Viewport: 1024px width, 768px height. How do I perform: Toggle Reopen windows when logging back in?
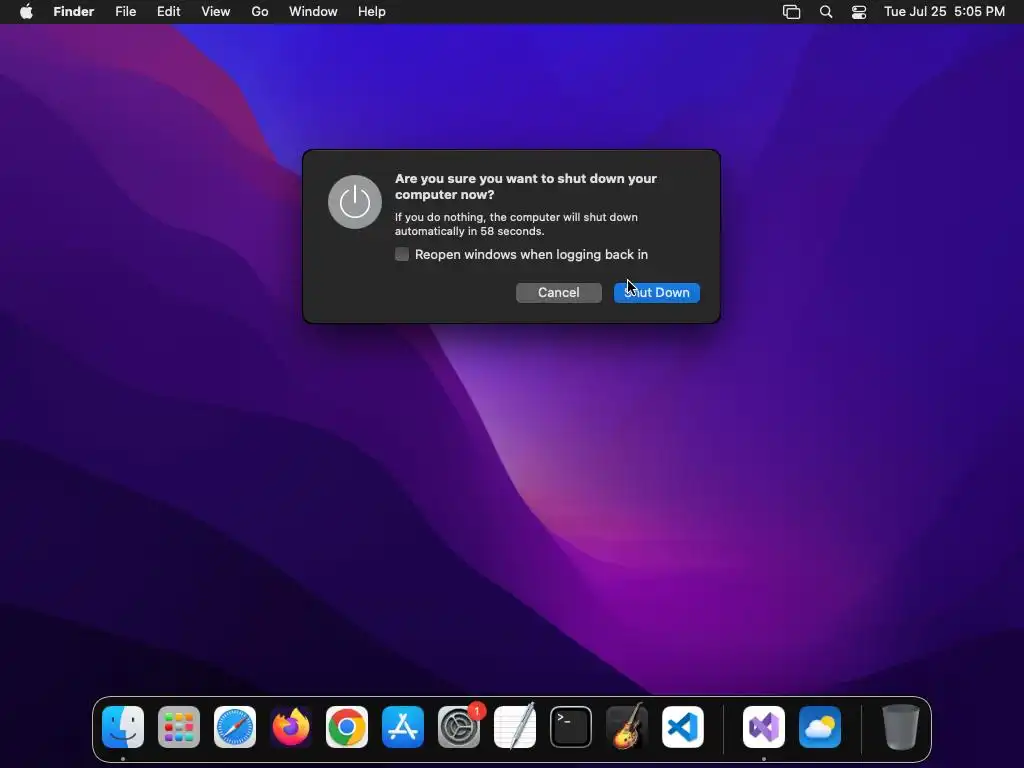[402, 254]
